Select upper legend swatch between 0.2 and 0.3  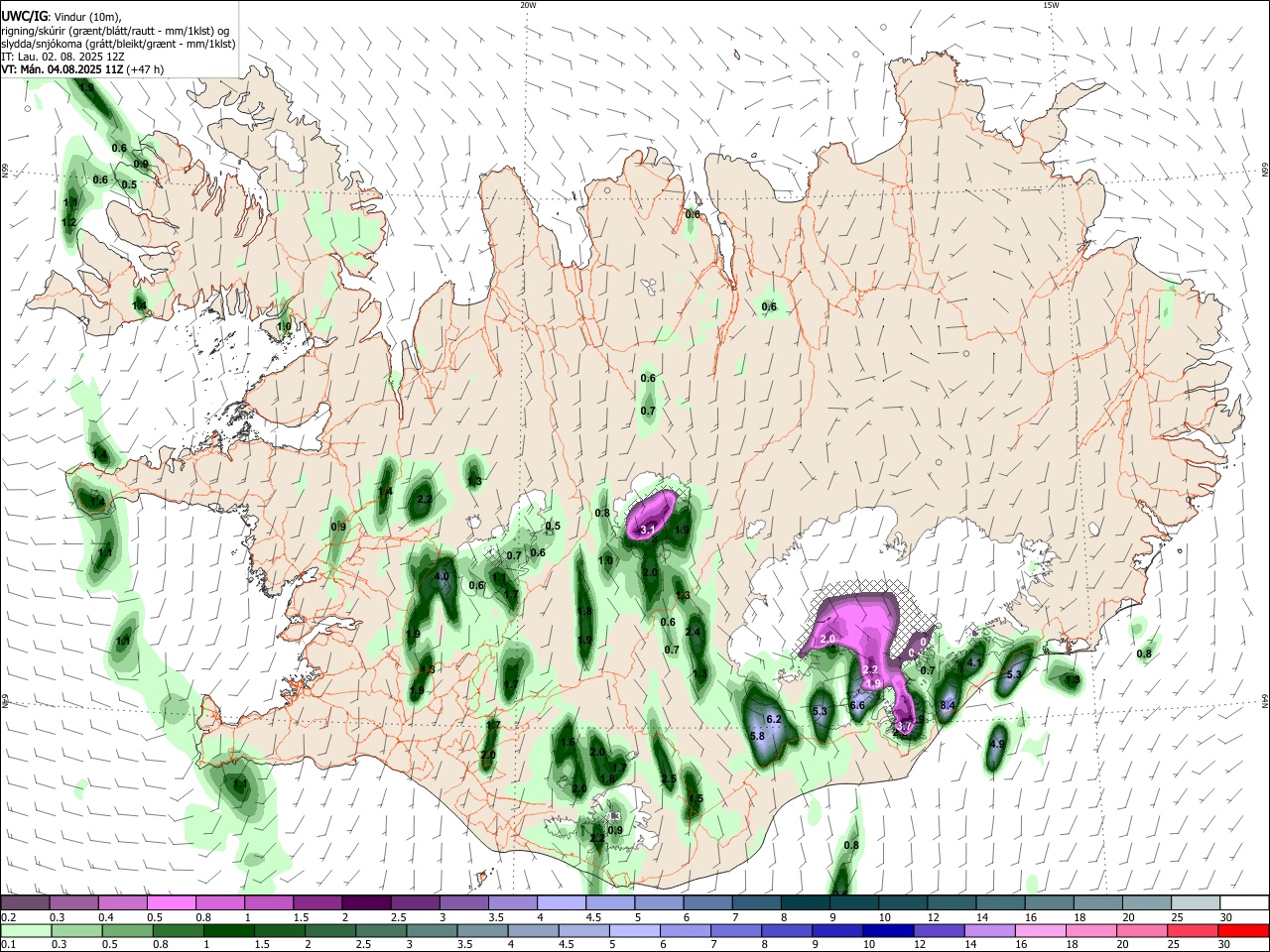(x=25, y=902)
